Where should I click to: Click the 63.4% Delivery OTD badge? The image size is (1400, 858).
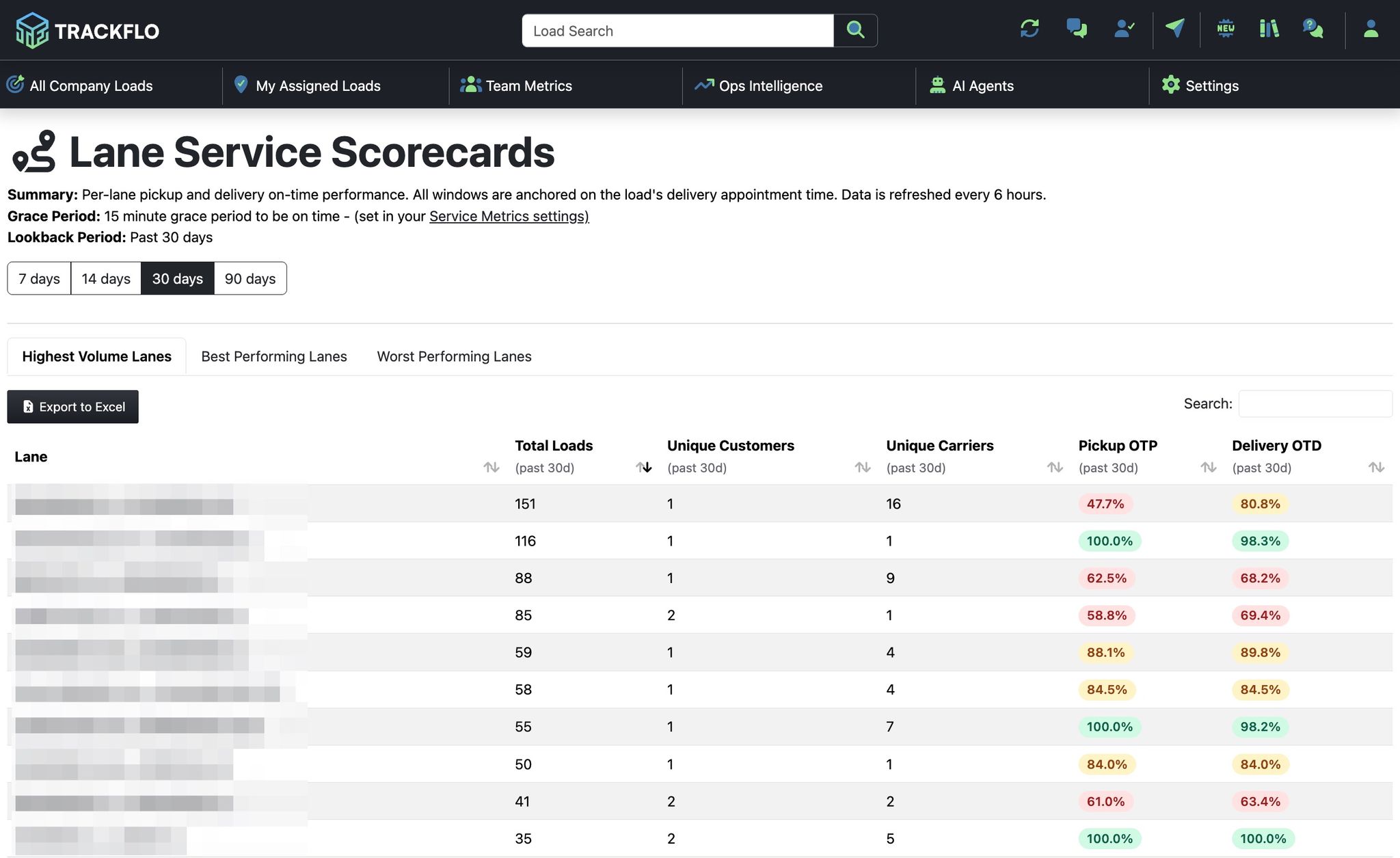[1260, 801]
